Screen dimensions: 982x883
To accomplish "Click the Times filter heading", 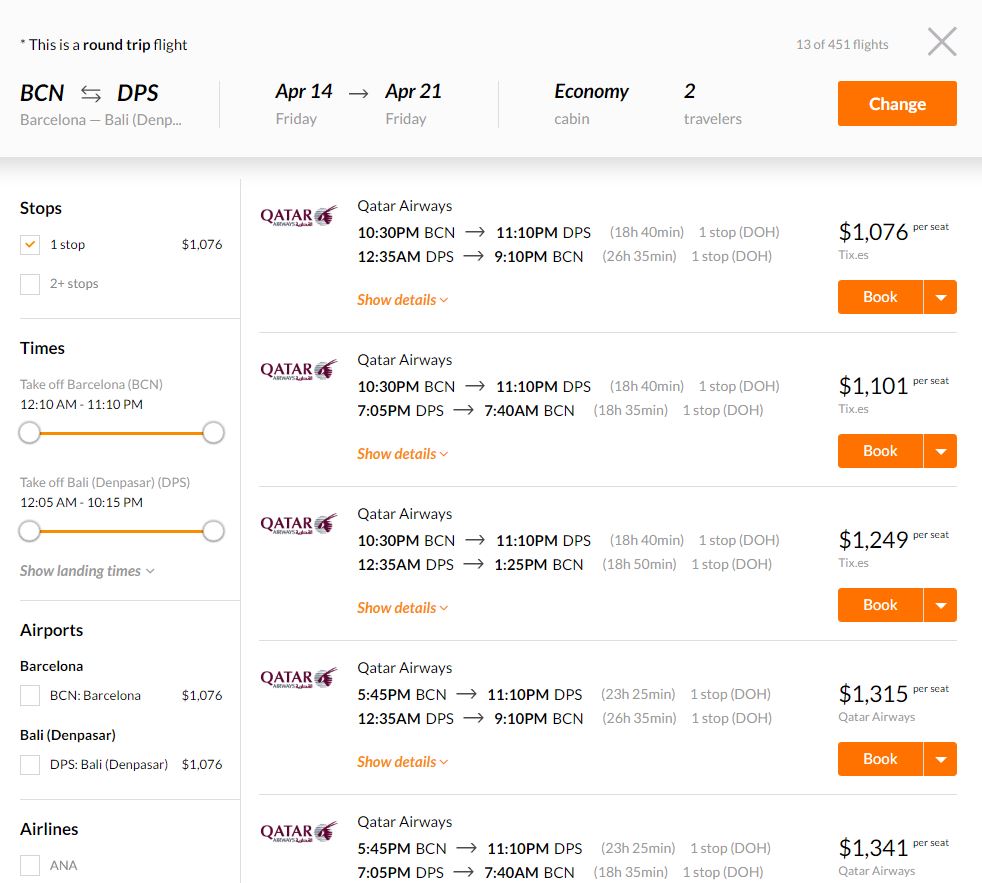I will (x=42, y=348).
